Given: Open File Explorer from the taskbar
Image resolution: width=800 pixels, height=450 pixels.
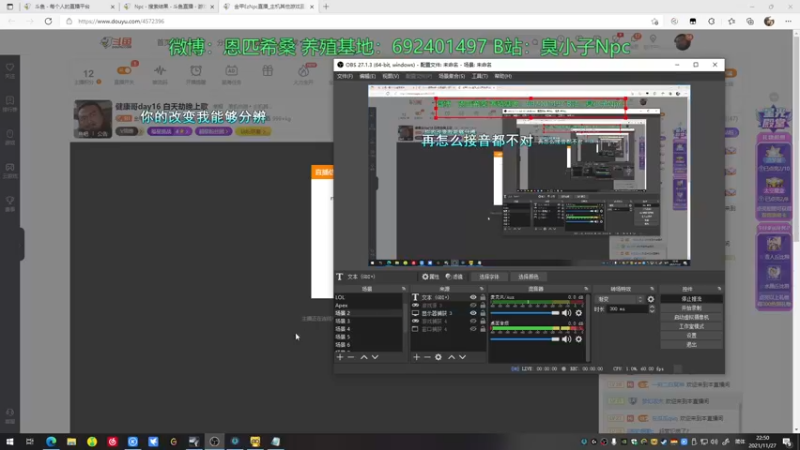Looking at the screenshot, I should click(71, 442).
